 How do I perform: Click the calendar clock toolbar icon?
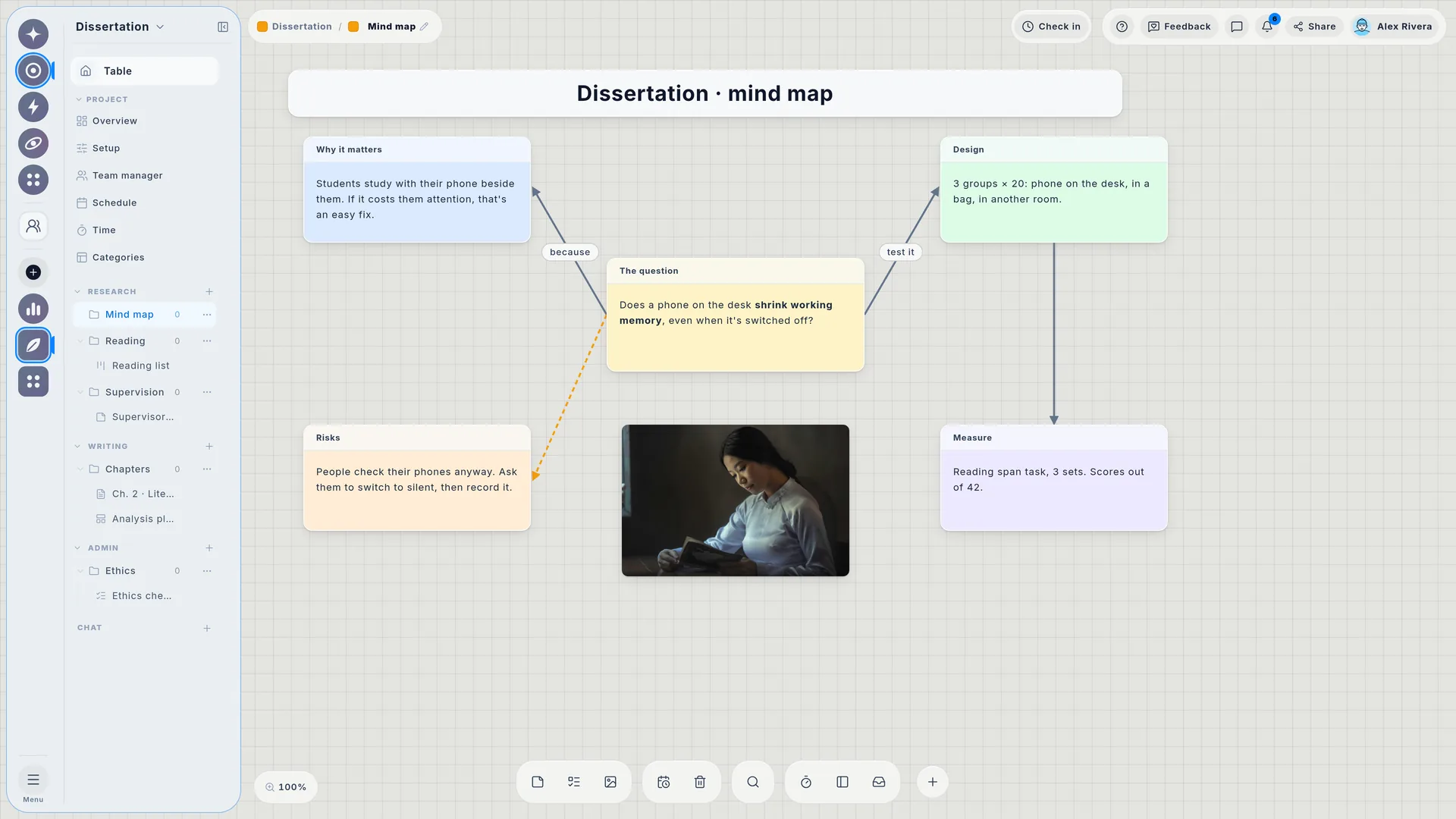(x=664, y=782)
